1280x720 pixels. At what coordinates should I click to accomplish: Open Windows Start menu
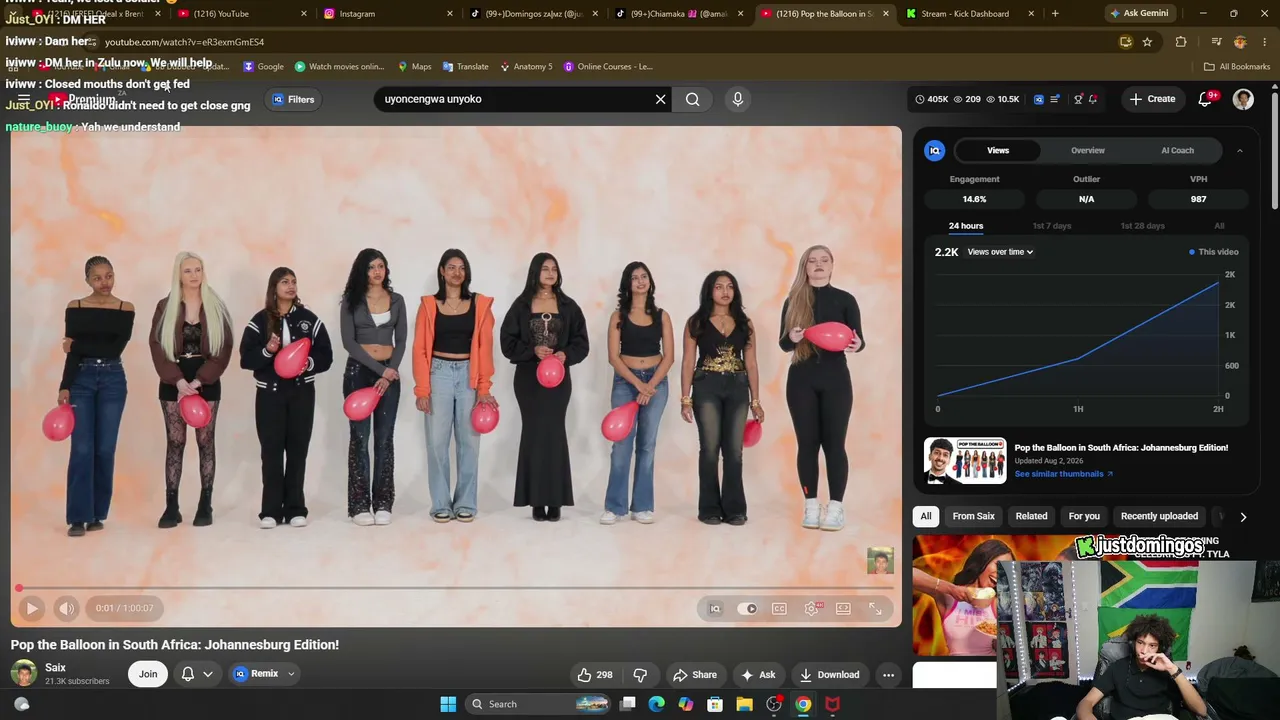point(448,704)
